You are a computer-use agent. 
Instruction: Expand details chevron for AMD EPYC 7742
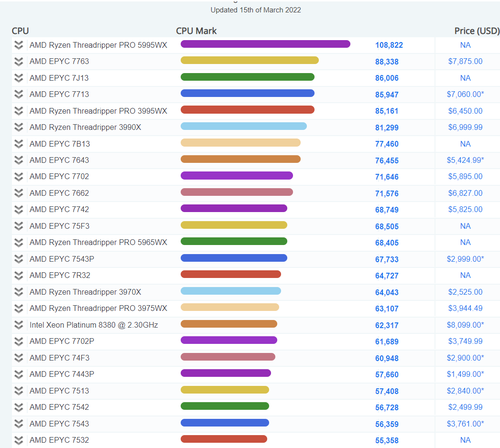[19, 209]
